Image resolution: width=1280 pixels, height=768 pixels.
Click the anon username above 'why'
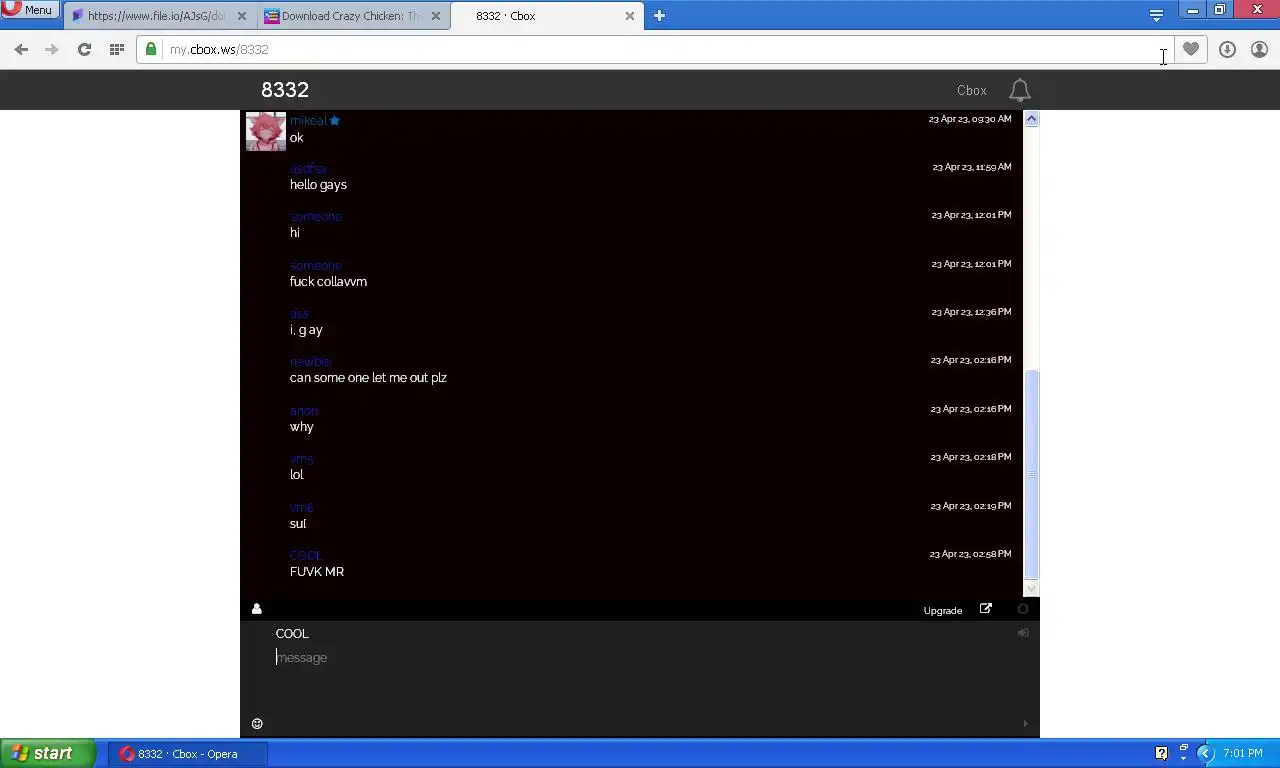tap(304, 410)
